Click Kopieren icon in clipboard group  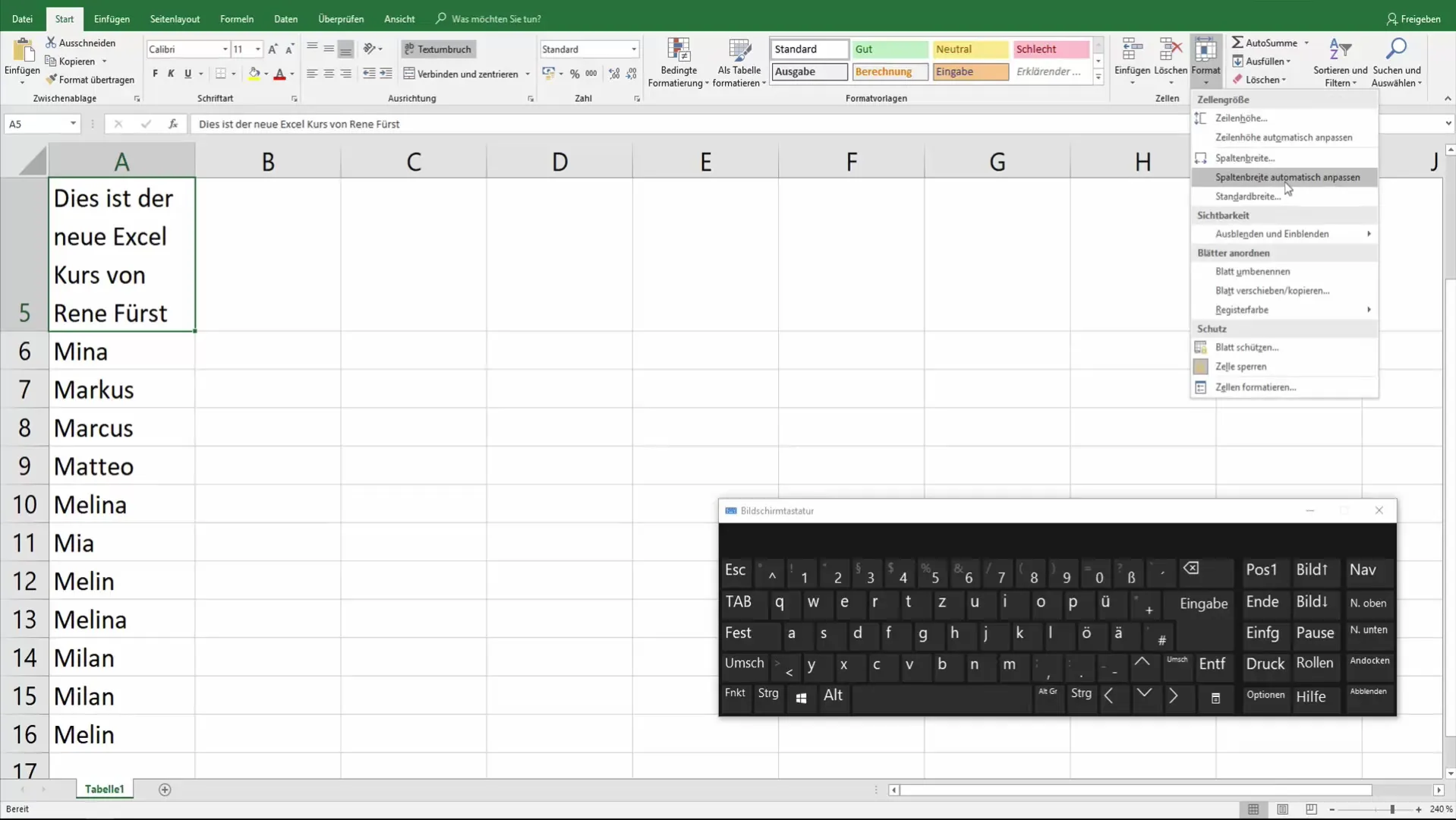(51, 61)
